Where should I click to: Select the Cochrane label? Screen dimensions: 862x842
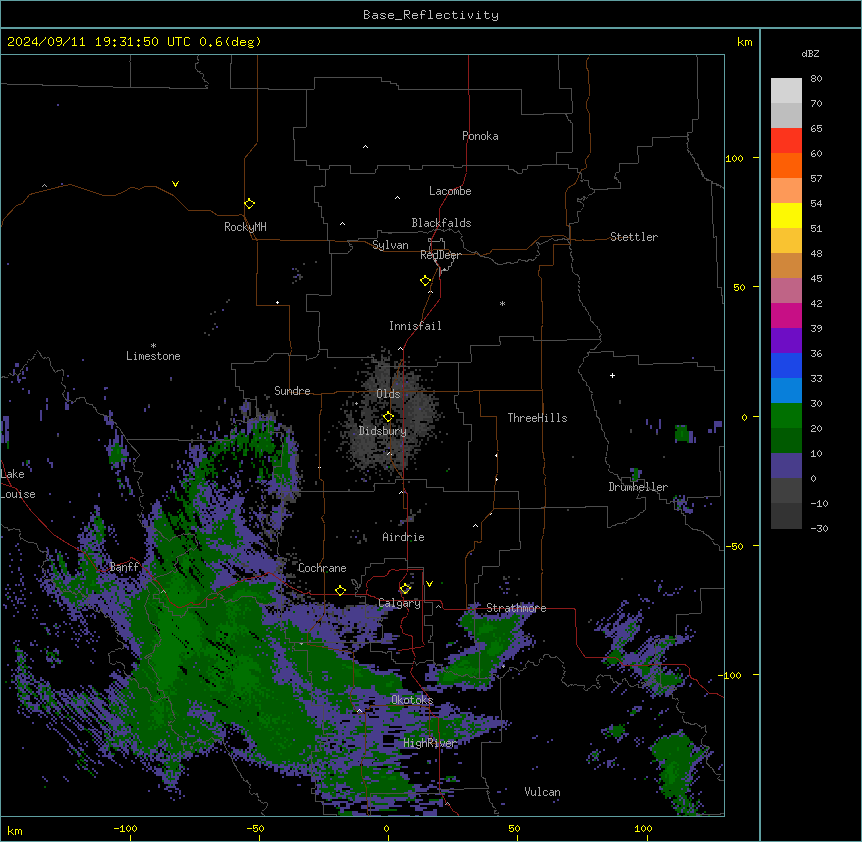point(322,568)
